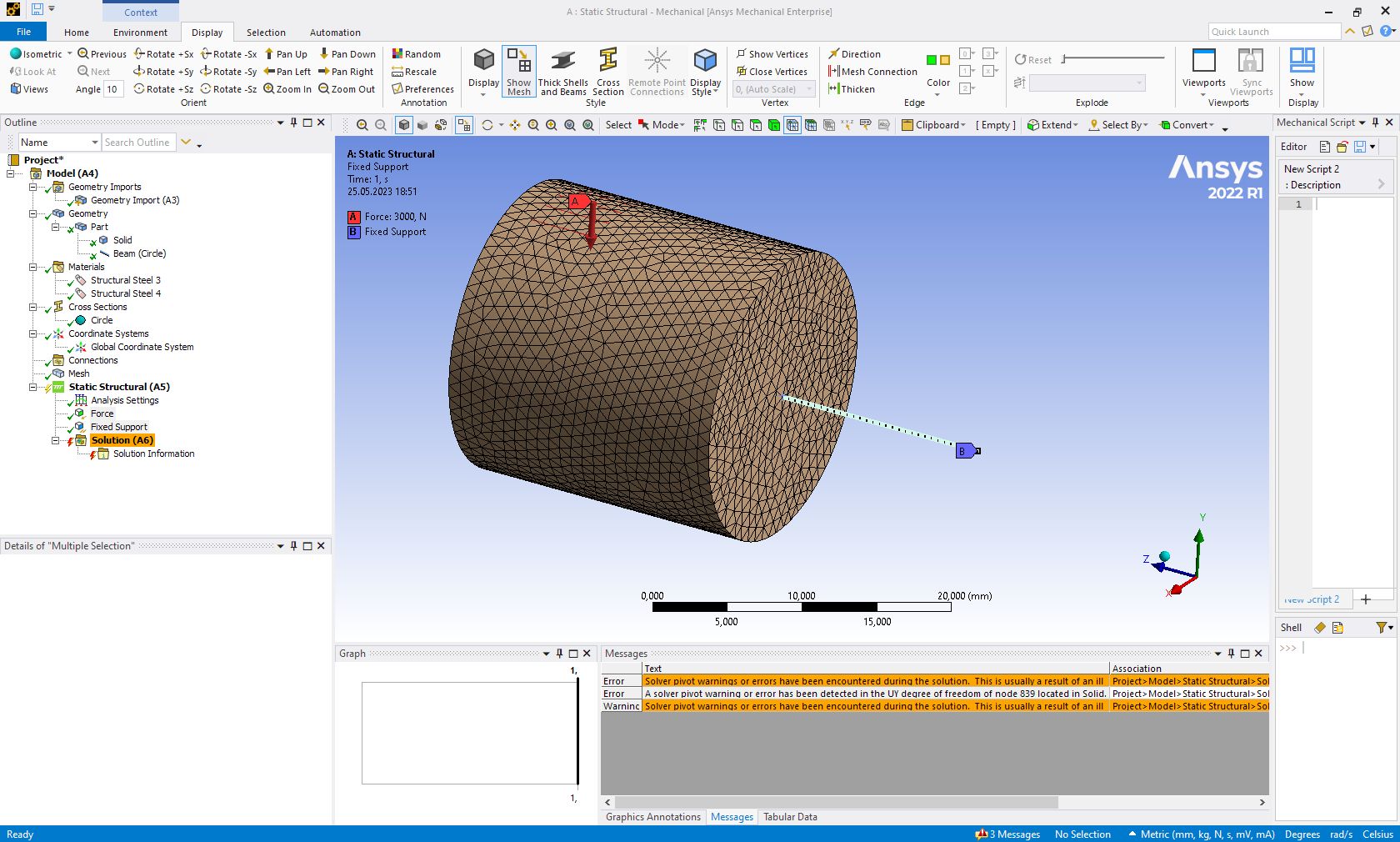Open the Viewports dropdown
The image size is (1400, 842).
tap(1203, 72)
